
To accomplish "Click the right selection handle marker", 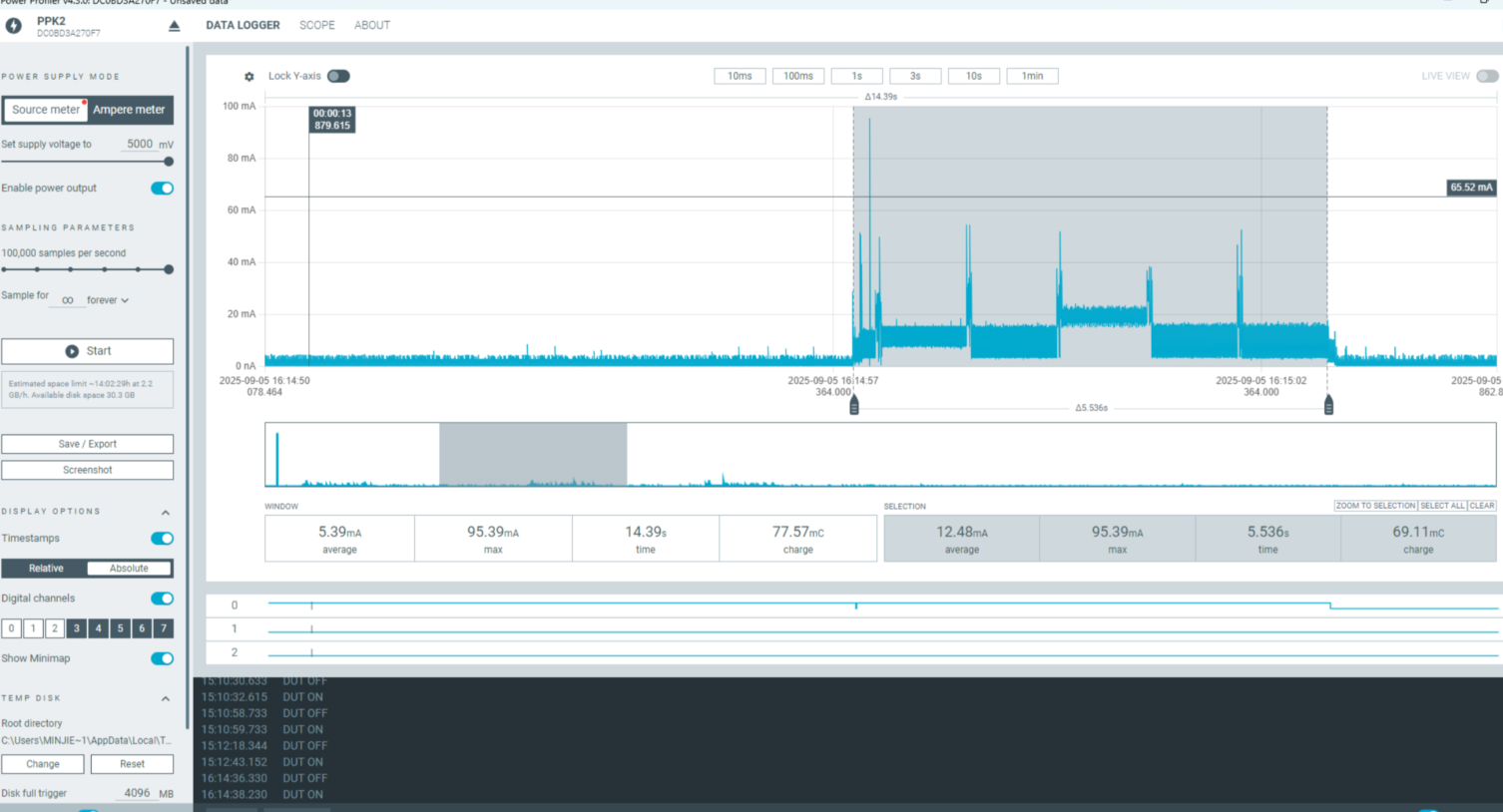I will pos(1328,405).
